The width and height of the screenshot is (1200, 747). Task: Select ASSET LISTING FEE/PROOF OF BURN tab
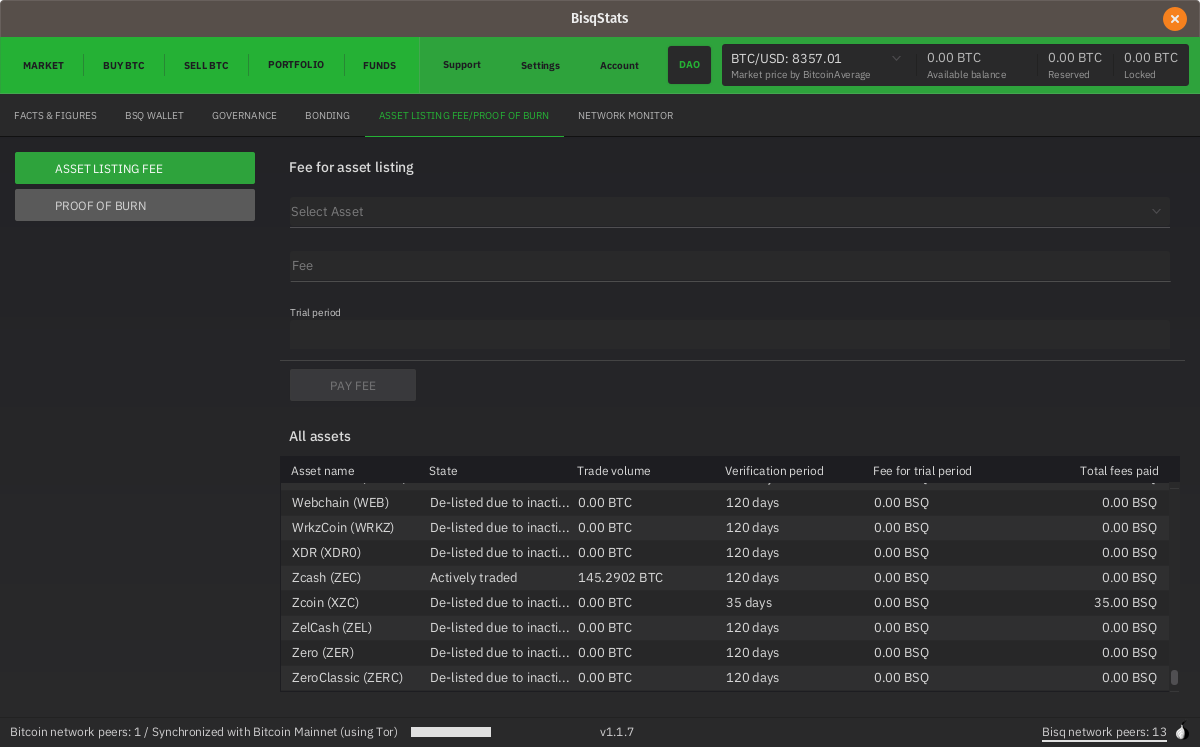(x=464, y=116)
